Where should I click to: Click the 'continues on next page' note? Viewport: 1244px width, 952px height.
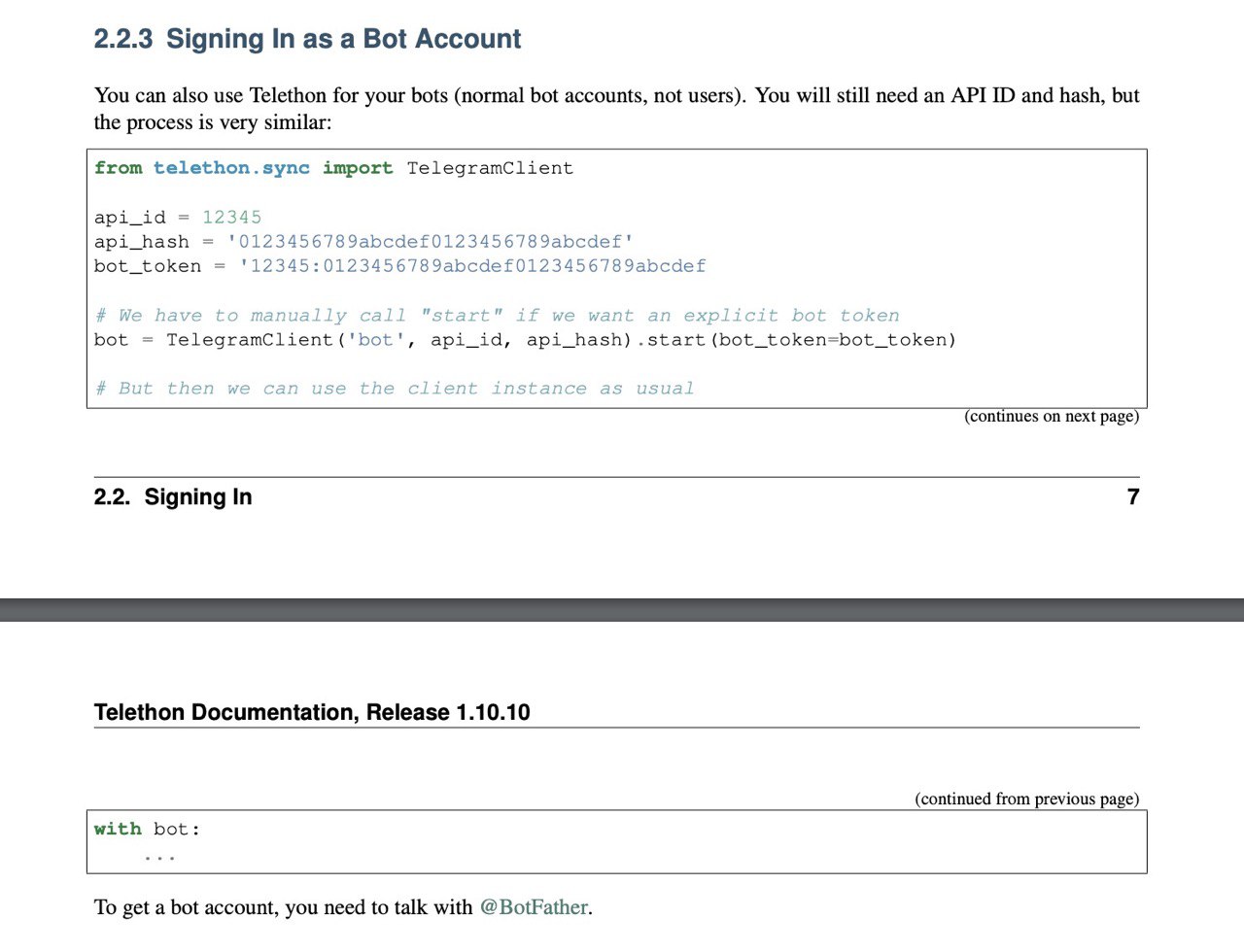click(x=1052, y=416)
